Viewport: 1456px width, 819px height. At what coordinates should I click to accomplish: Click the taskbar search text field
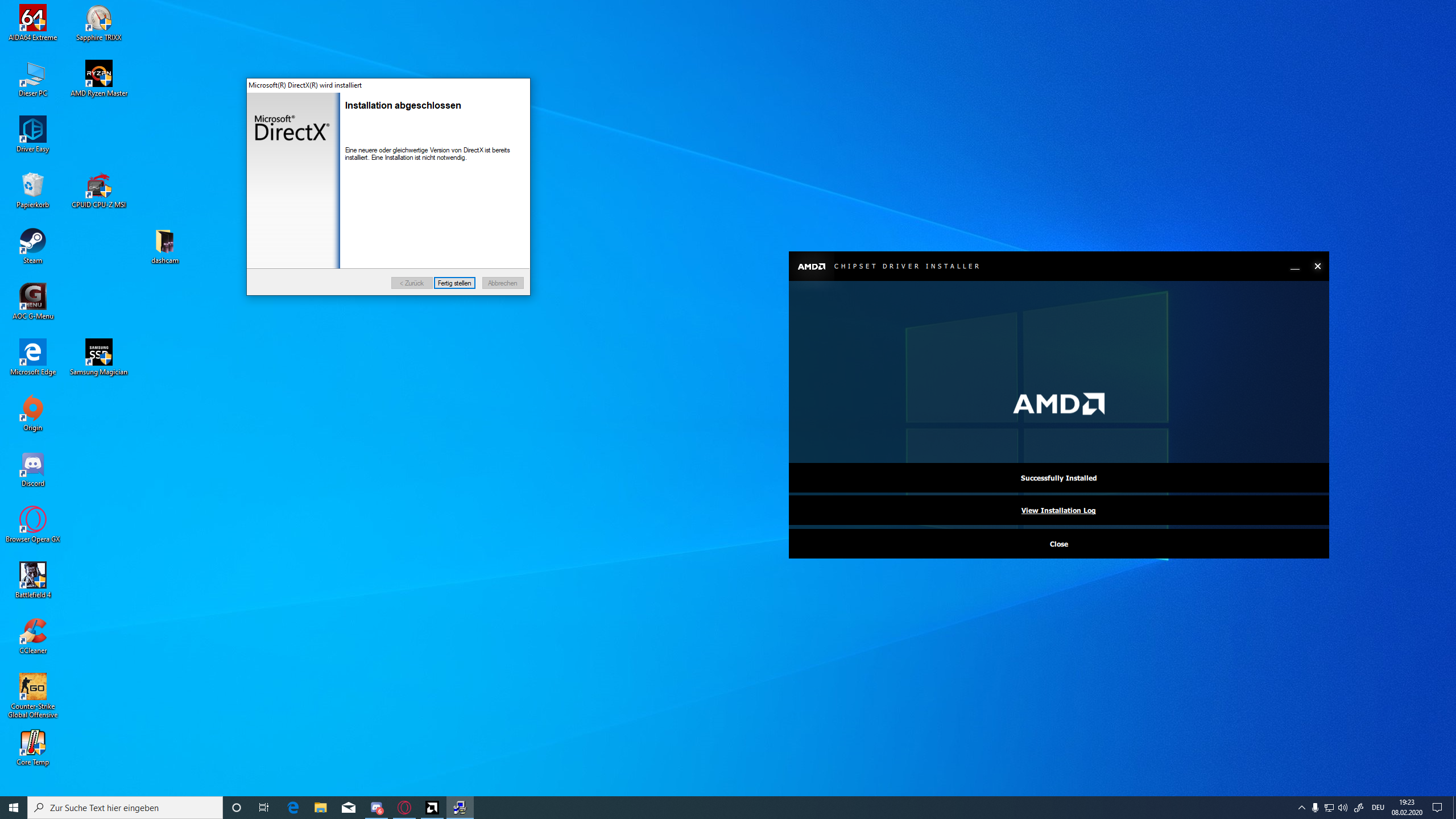tap(125, 808)
